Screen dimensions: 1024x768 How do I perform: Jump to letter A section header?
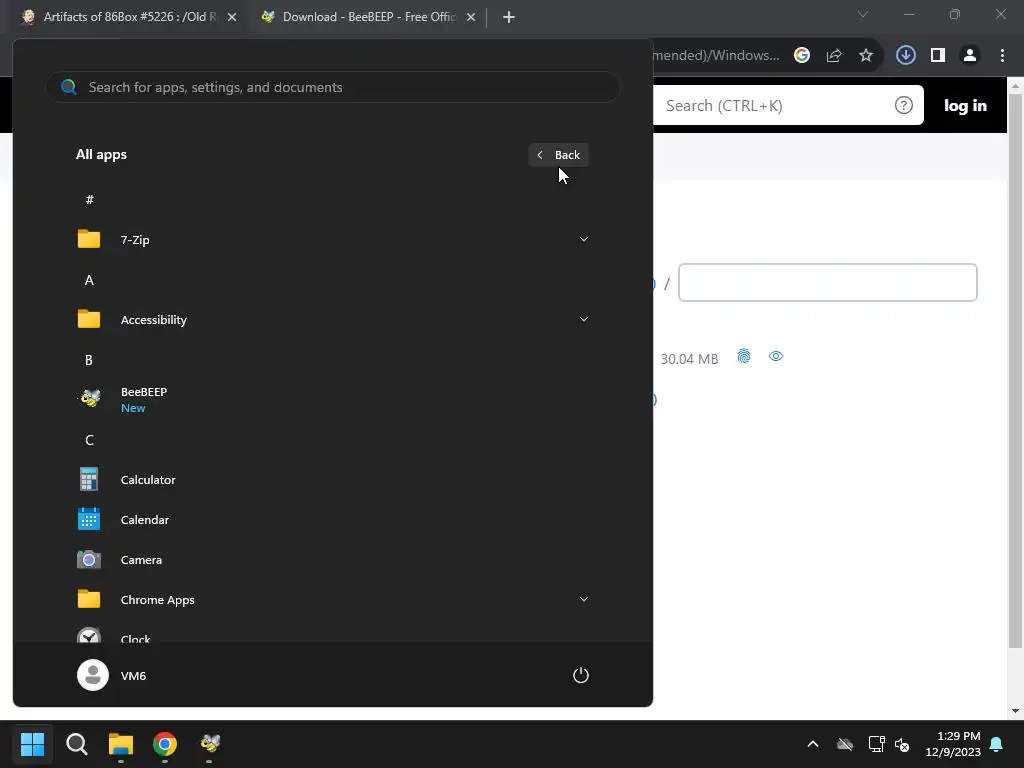coord(89,280)
